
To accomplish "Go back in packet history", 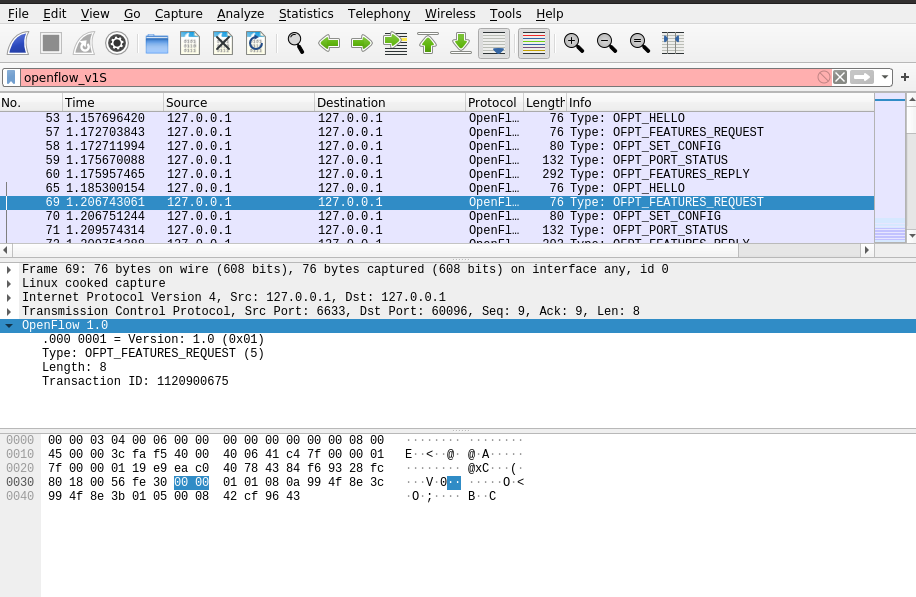I will click(x=329, y=43).
